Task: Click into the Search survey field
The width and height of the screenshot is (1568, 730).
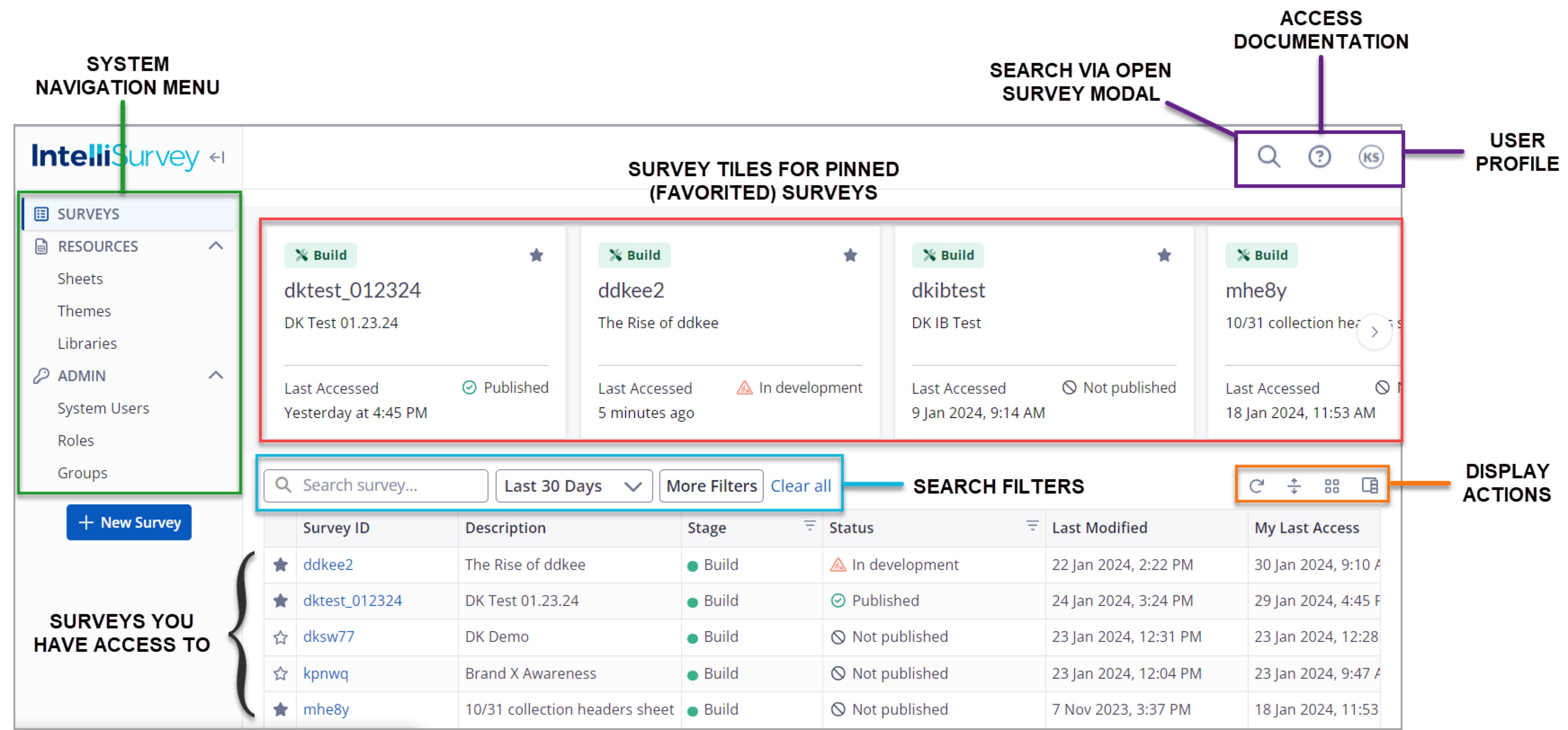Action: (376, 485)
